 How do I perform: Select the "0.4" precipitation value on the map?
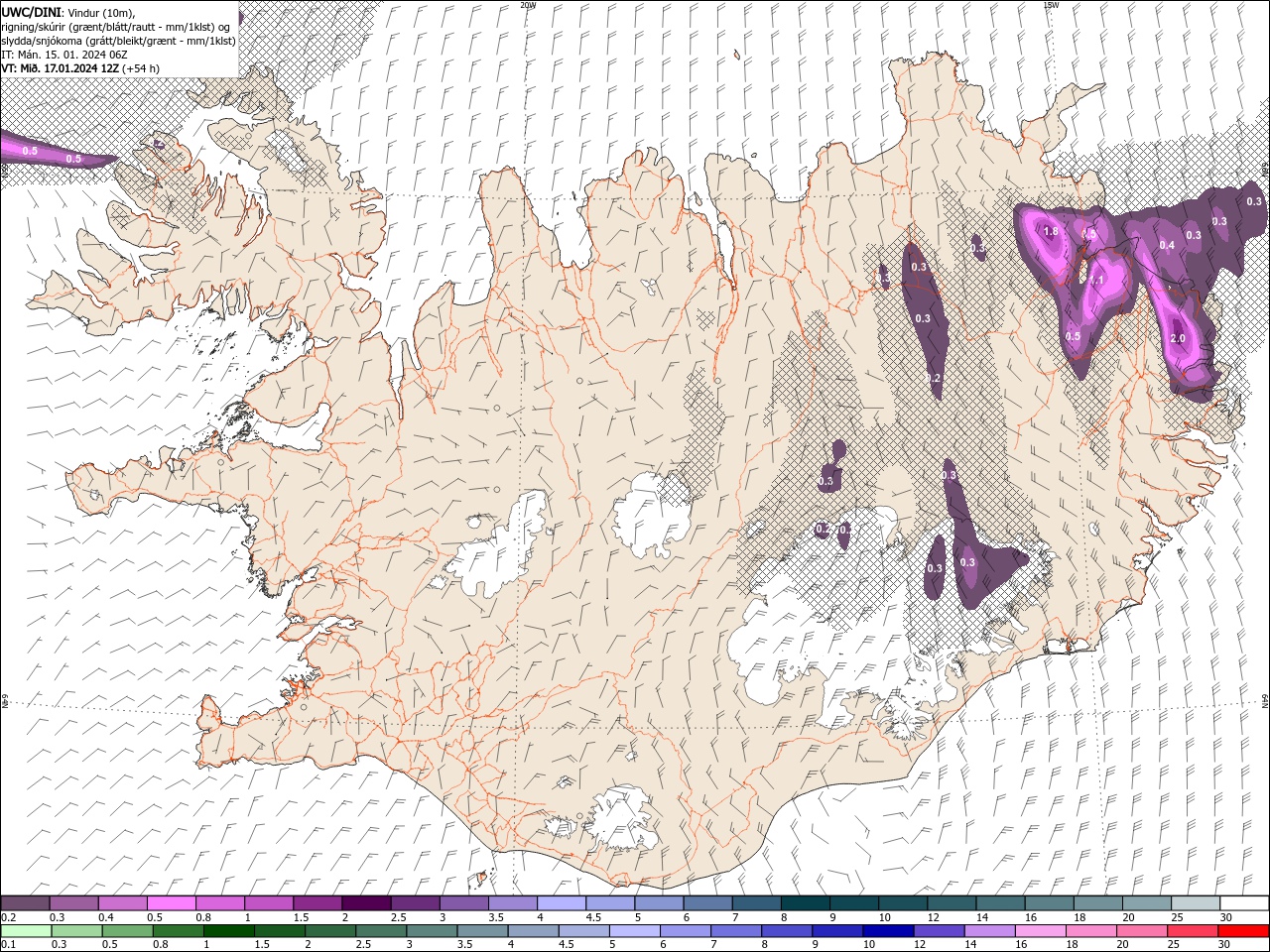(x=1167, y=246)
